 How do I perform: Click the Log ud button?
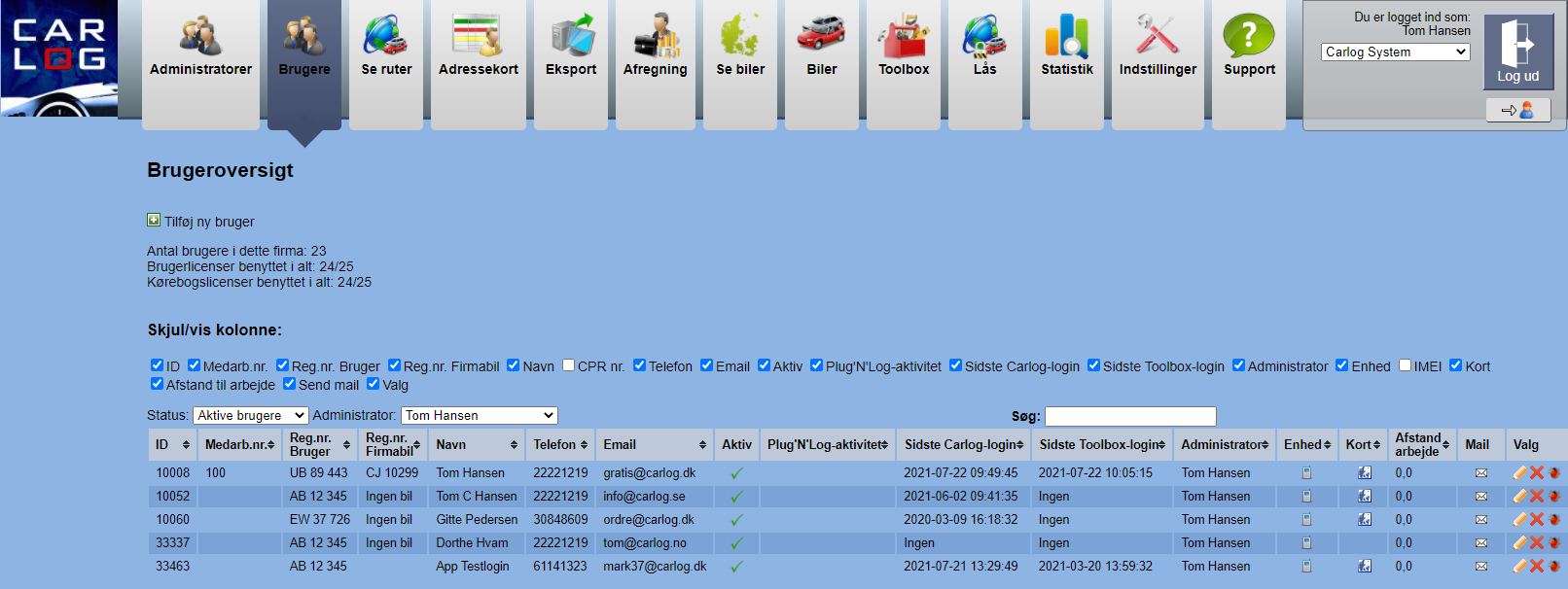(x=1517, y=53)
